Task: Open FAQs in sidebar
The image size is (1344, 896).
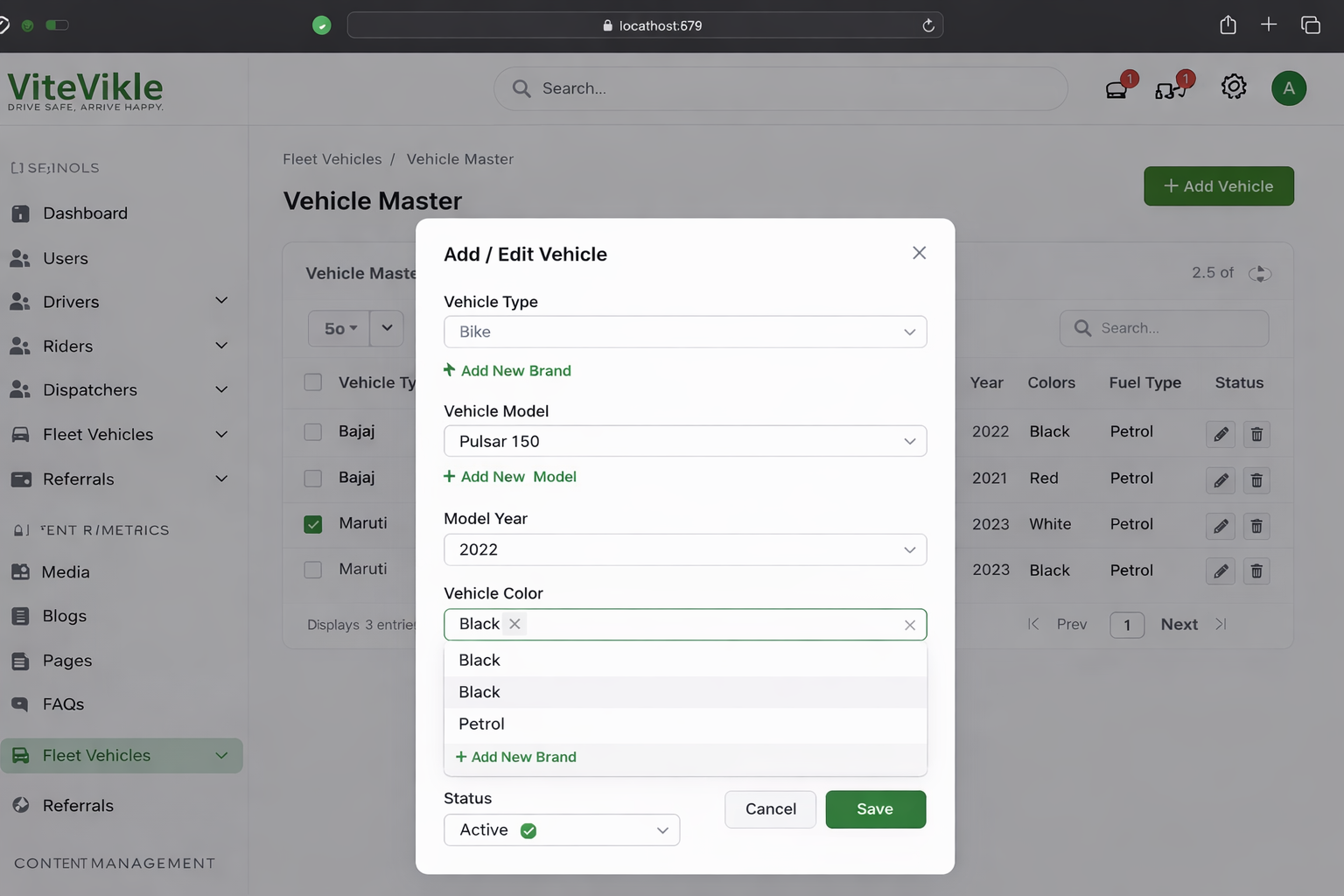Action: pos(63,704)
